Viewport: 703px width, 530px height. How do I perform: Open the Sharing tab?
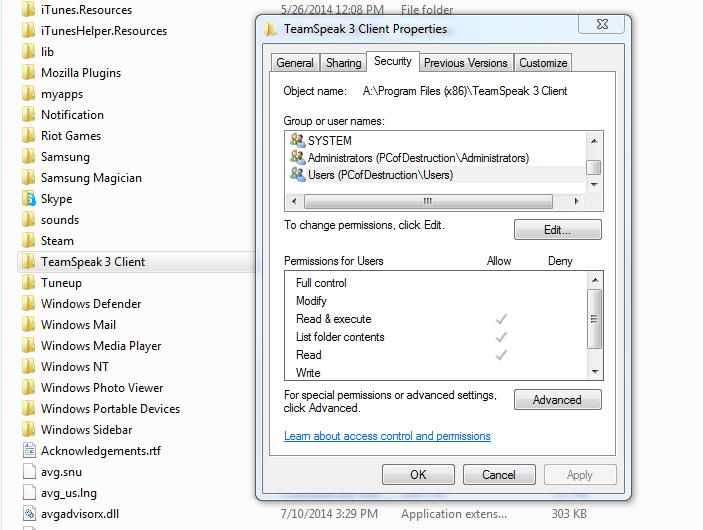pyautogui.click(x=343, y=63)
